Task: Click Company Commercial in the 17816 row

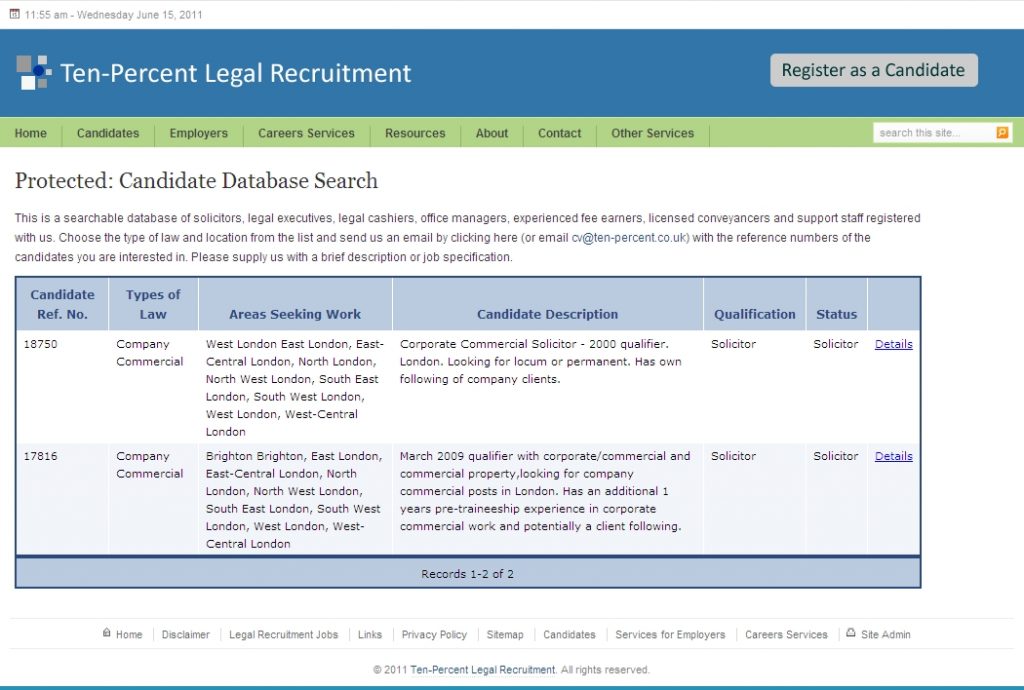Action: point(150,465)
